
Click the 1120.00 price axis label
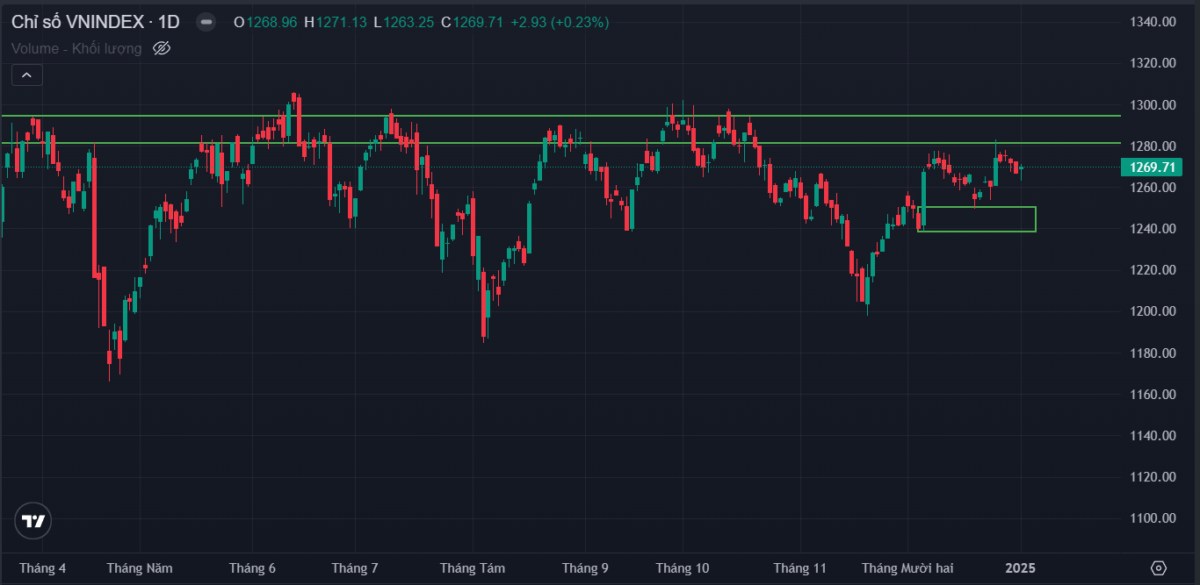coord(1151,477)
